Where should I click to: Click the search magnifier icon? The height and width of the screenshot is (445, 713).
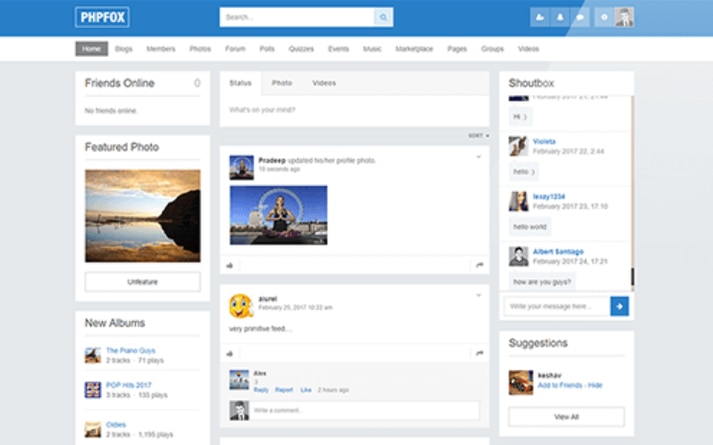tap(383, 17)
